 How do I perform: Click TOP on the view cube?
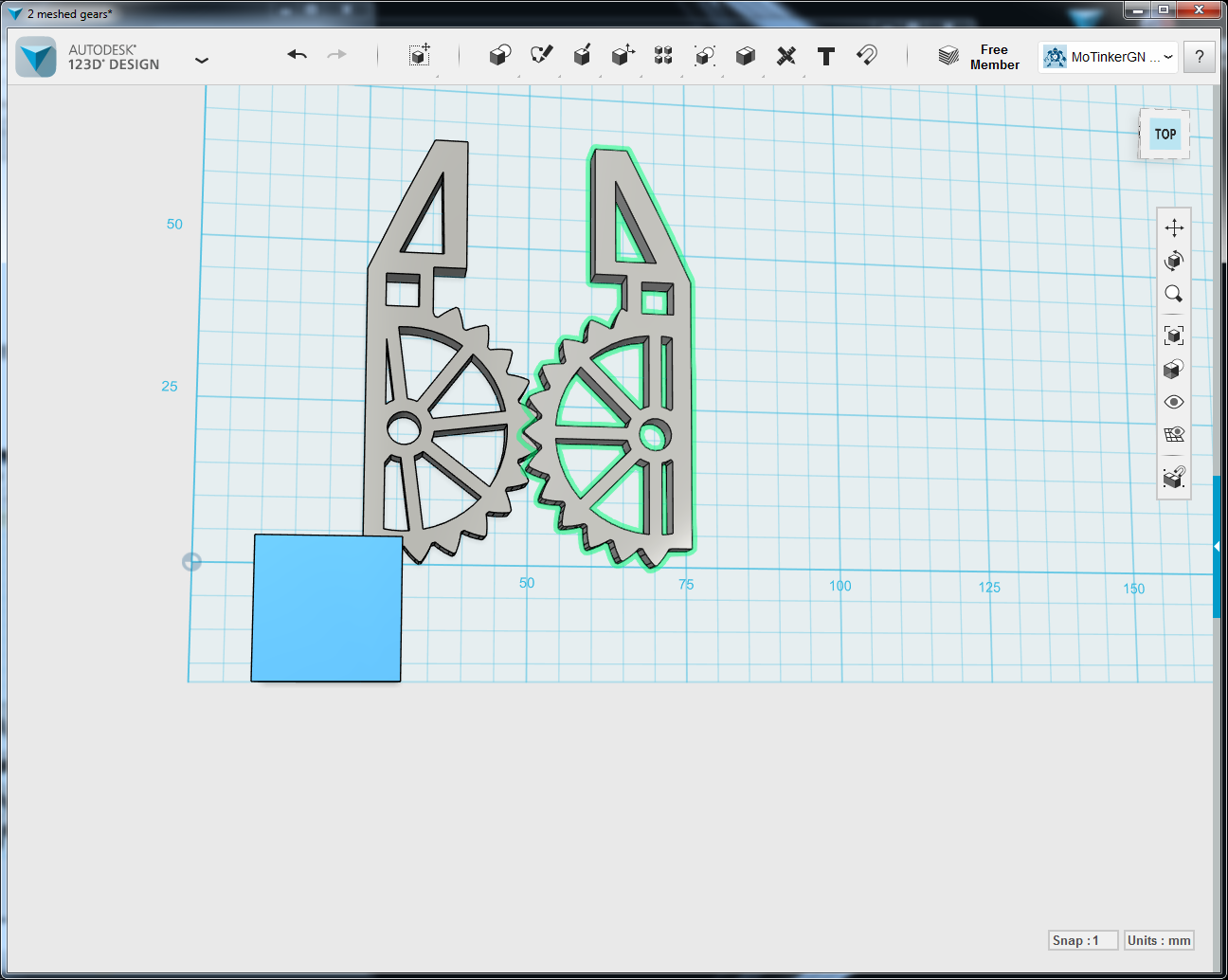1165,134
